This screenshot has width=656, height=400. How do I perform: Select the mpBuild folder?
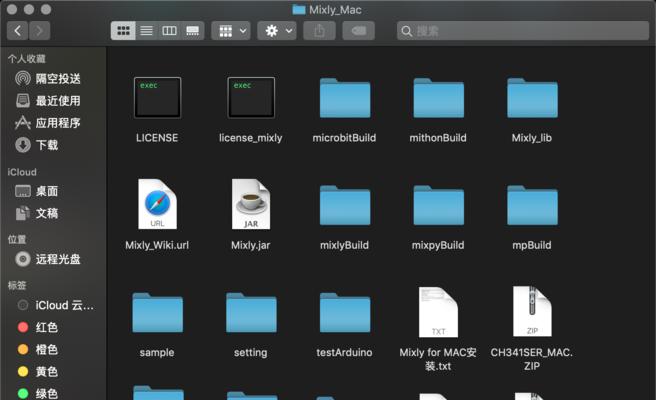tap(532, 218)
